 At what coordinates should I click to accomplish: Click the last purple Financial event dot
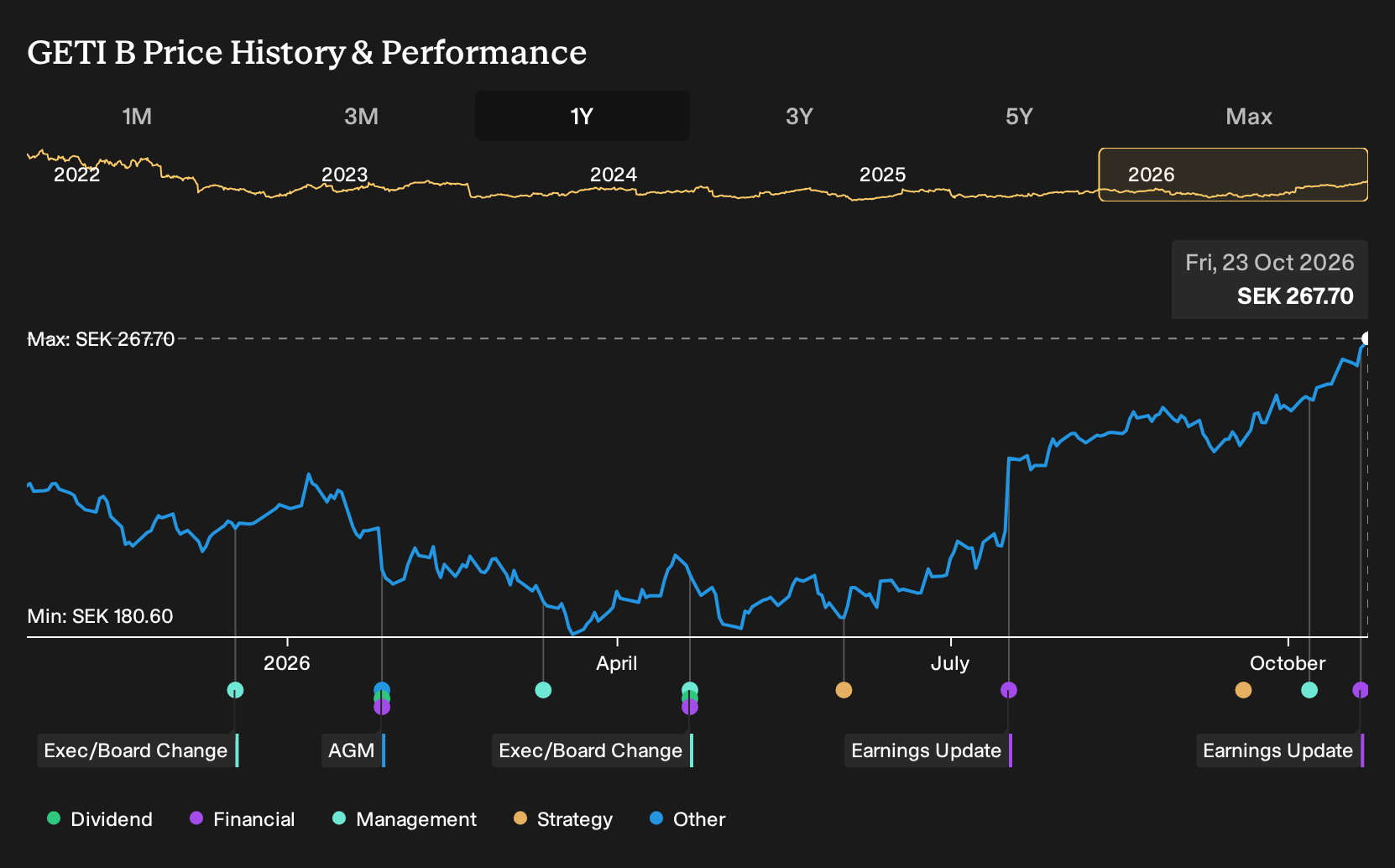(1361, 690)
